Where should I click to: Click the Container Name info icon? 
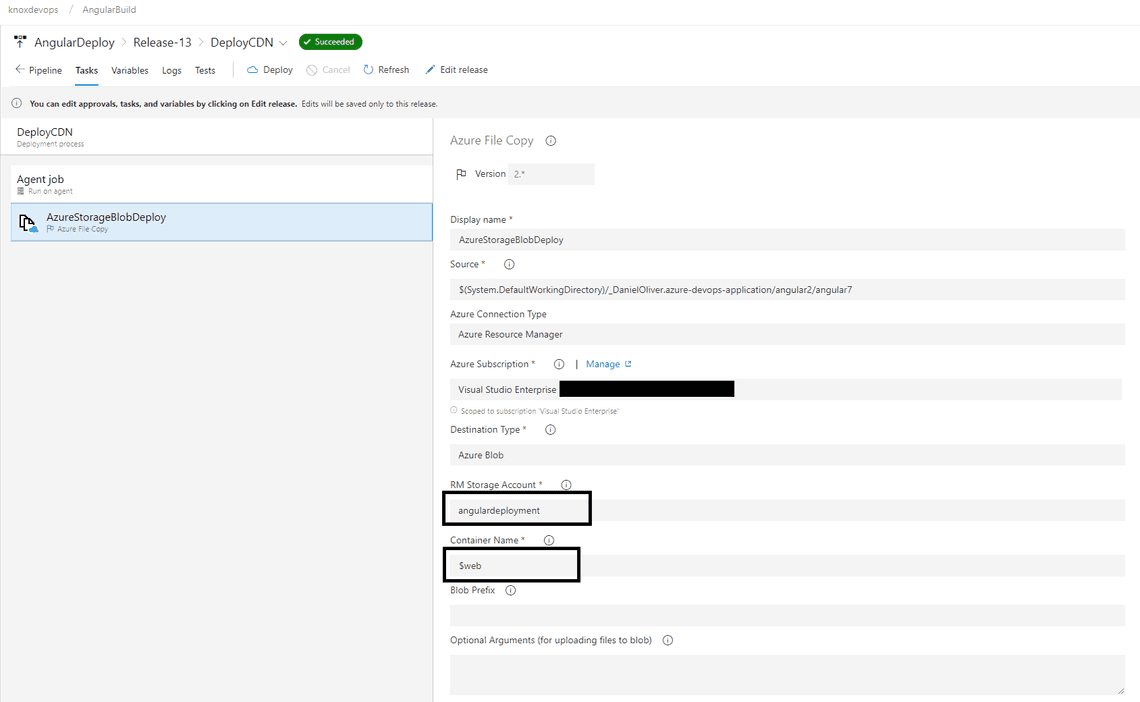click(x=547, y=539)
